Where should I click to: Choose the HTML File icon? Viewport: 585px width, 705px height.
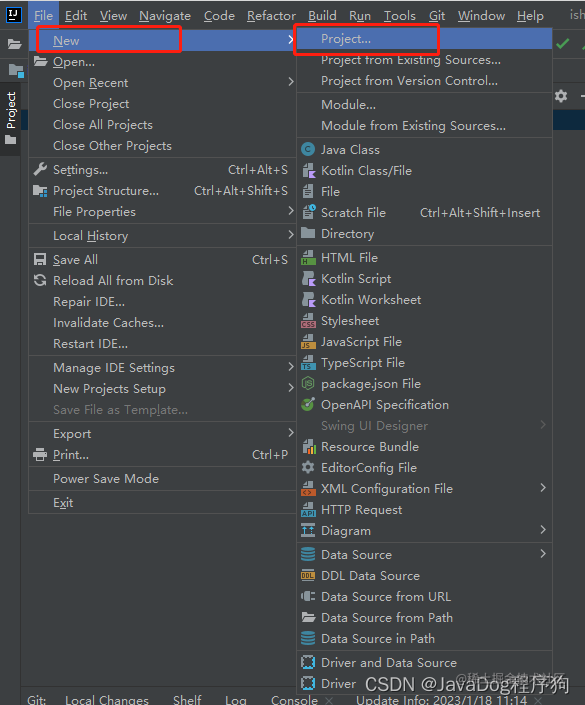click(x=308, y=258)
